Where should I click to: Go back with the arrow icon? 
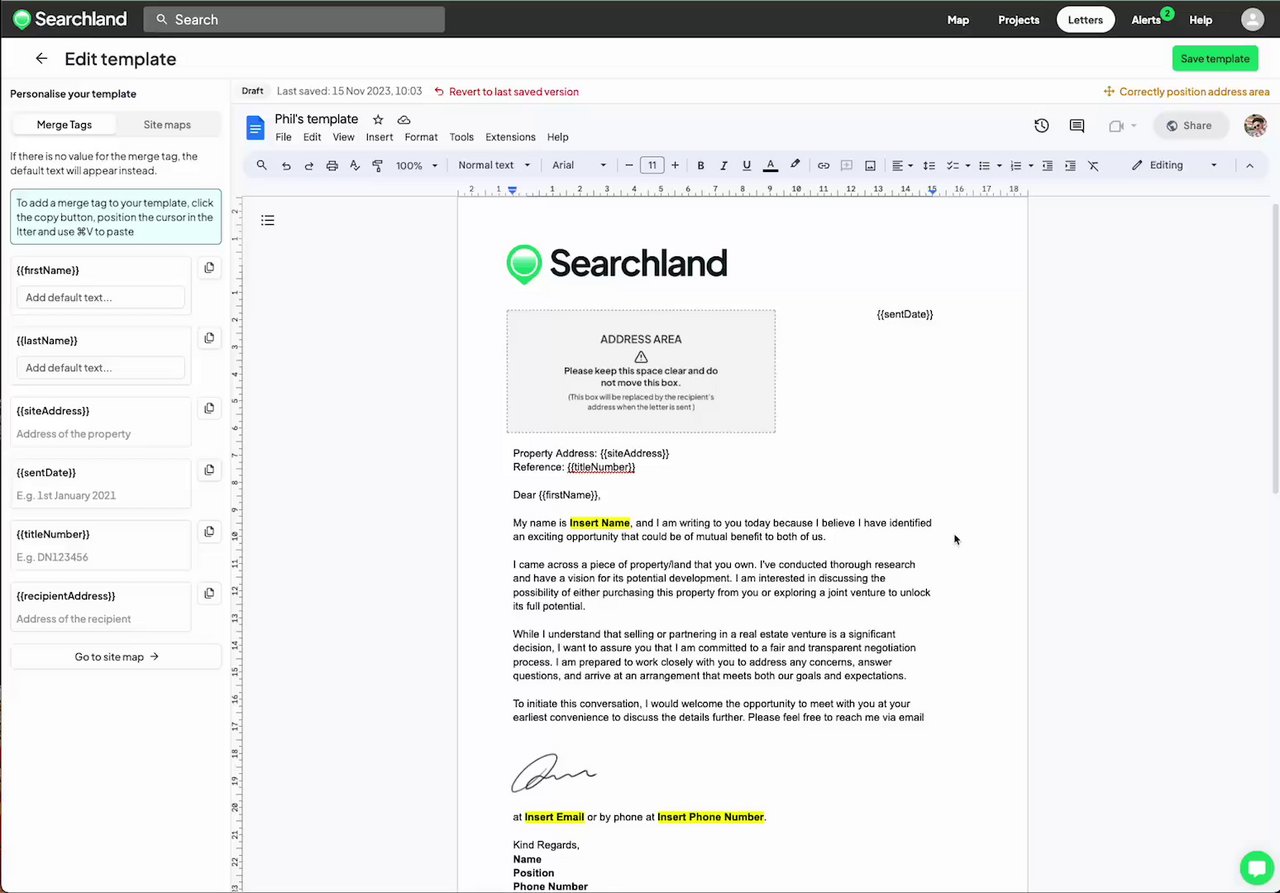41,59
